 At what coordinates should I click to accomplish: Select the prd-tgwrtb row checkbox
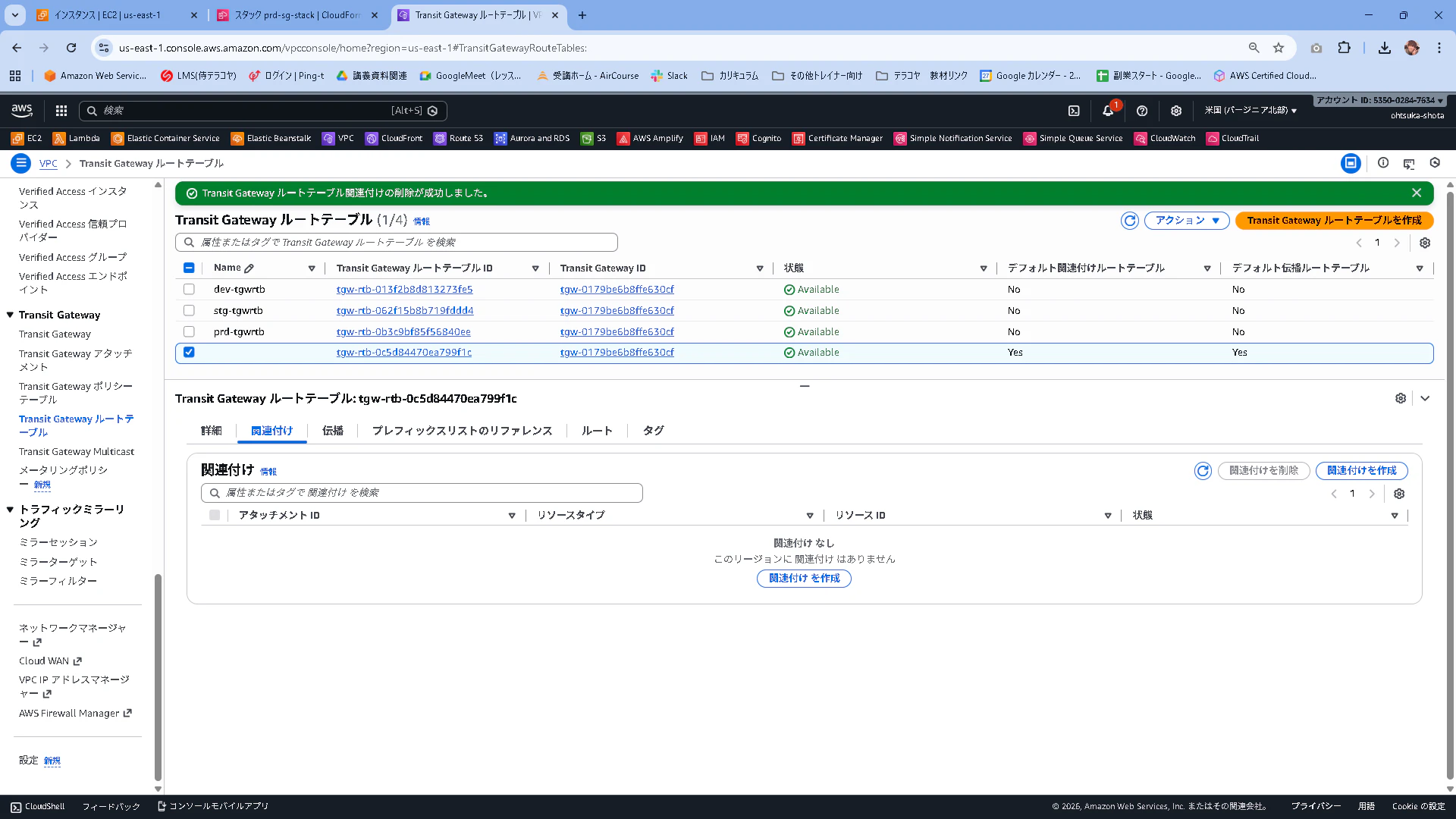click(189, 332)
